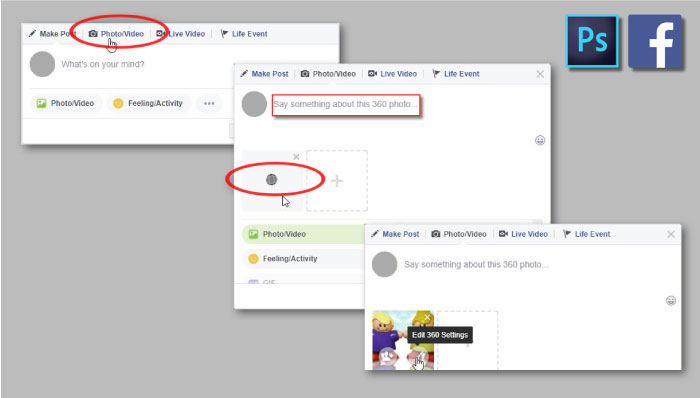The height and width of the screenshot is (398, 700).
Task: Click the uploaded cartoon photo thumbnail
Action: click(x=403, y=340)
